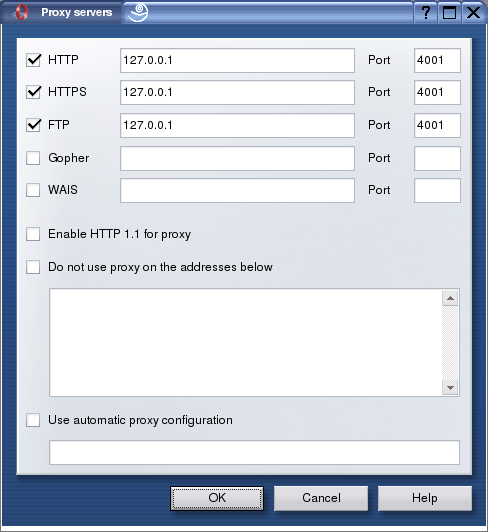Confirm settings with the OK button
The width and height of the screenshot is (488, 532).
[x=217, y=498]
